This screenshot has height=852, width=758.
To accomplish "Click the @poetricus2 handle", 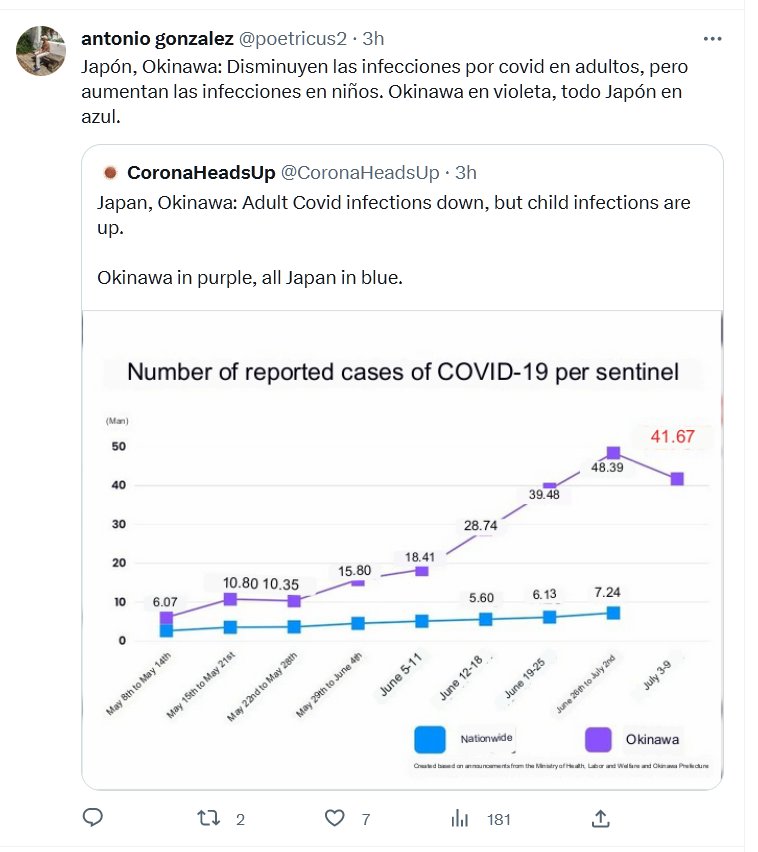I will pos(292,39).
